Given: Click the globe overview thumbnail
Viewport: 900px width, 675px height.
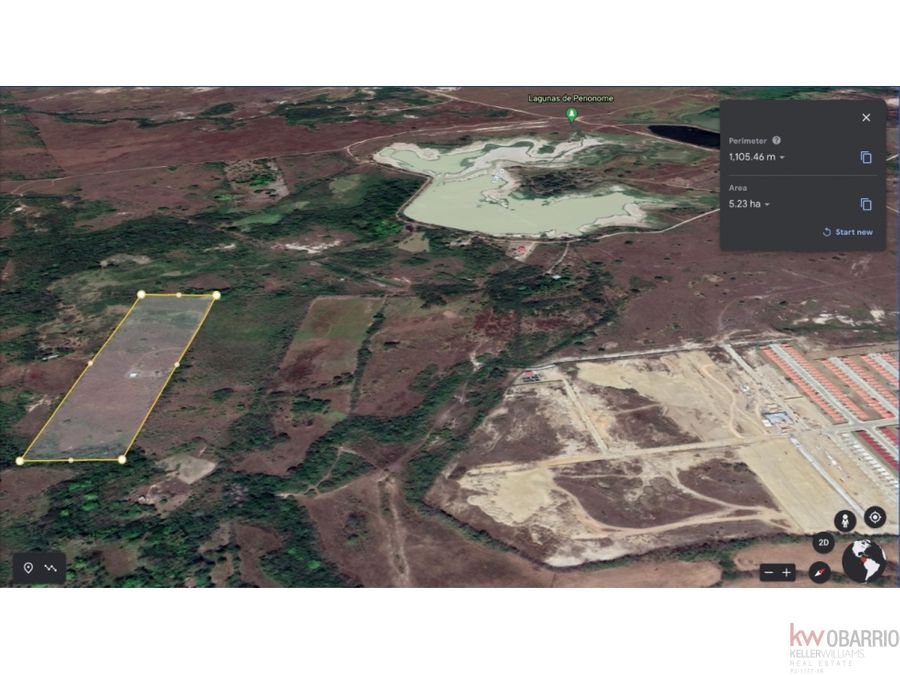Looking at the screenshot, I should pyautogui.click(x=864, y=561).
